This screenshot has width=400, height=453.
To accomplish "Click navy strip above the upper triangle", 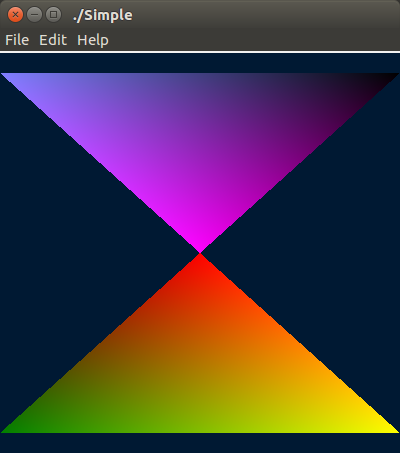I will tap(200, 63).
